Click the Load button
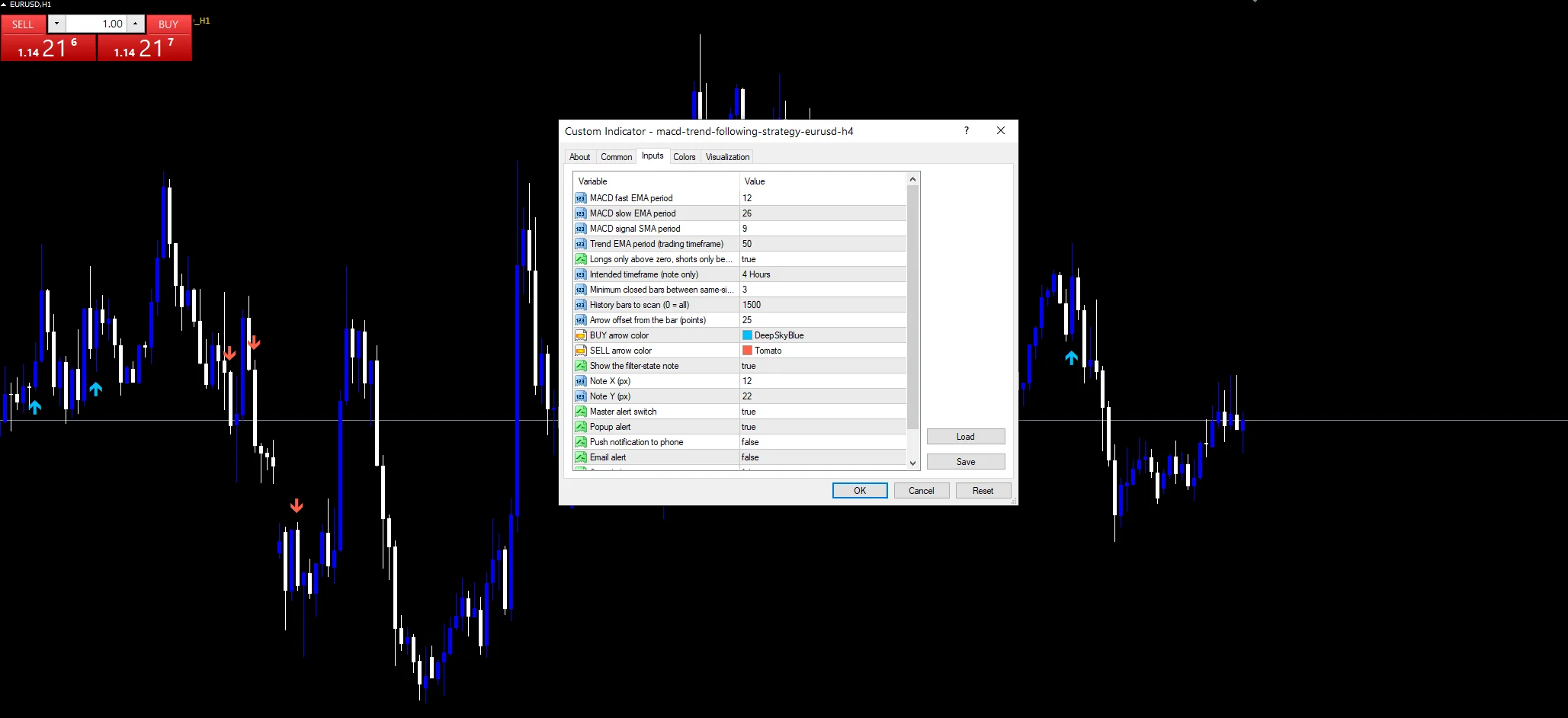 coord(966,437)
